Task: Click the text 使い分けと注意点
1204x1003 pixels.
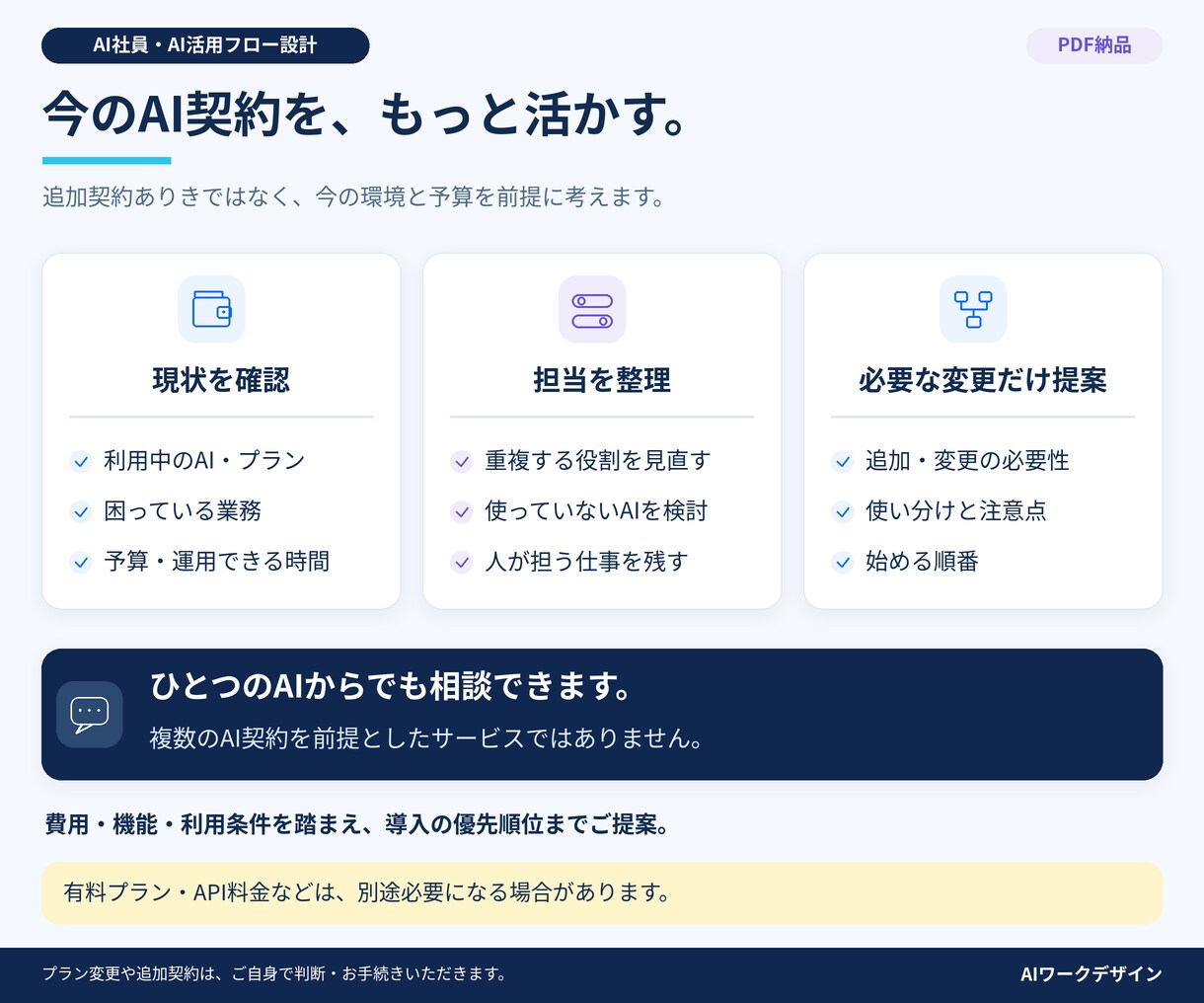Action: [956, 511]
